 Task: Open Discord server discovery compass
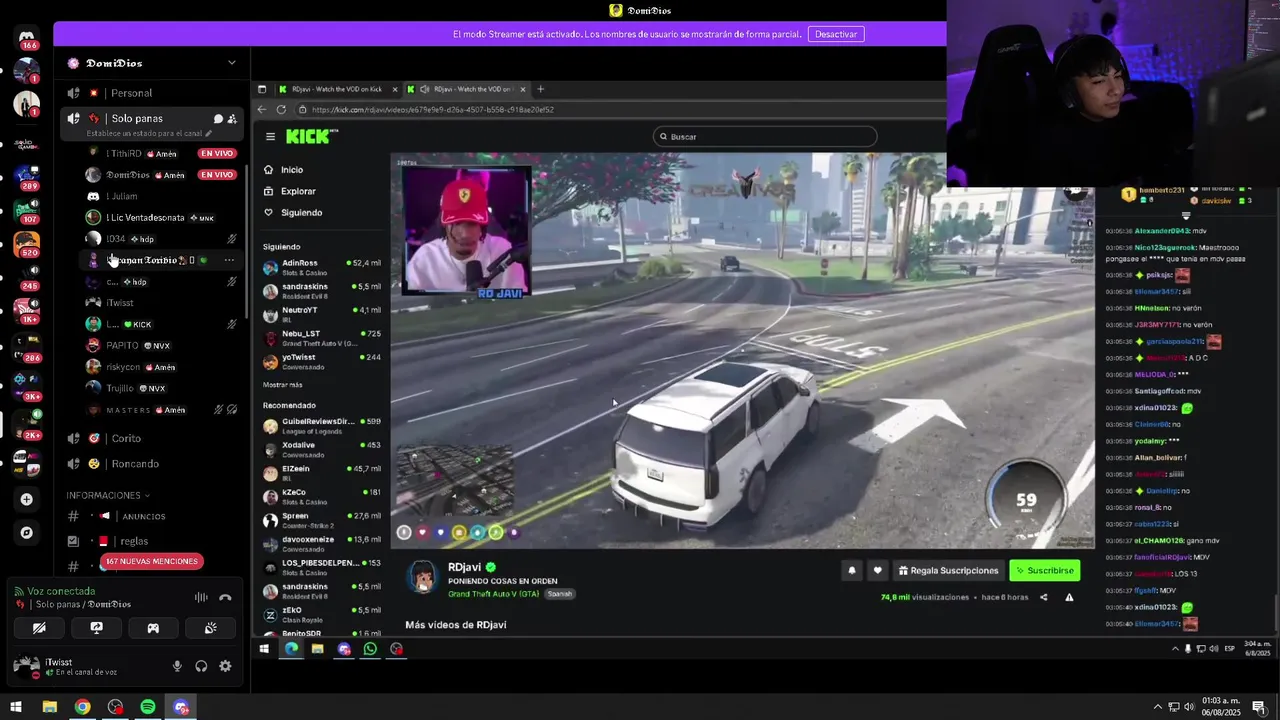[27, 533]
